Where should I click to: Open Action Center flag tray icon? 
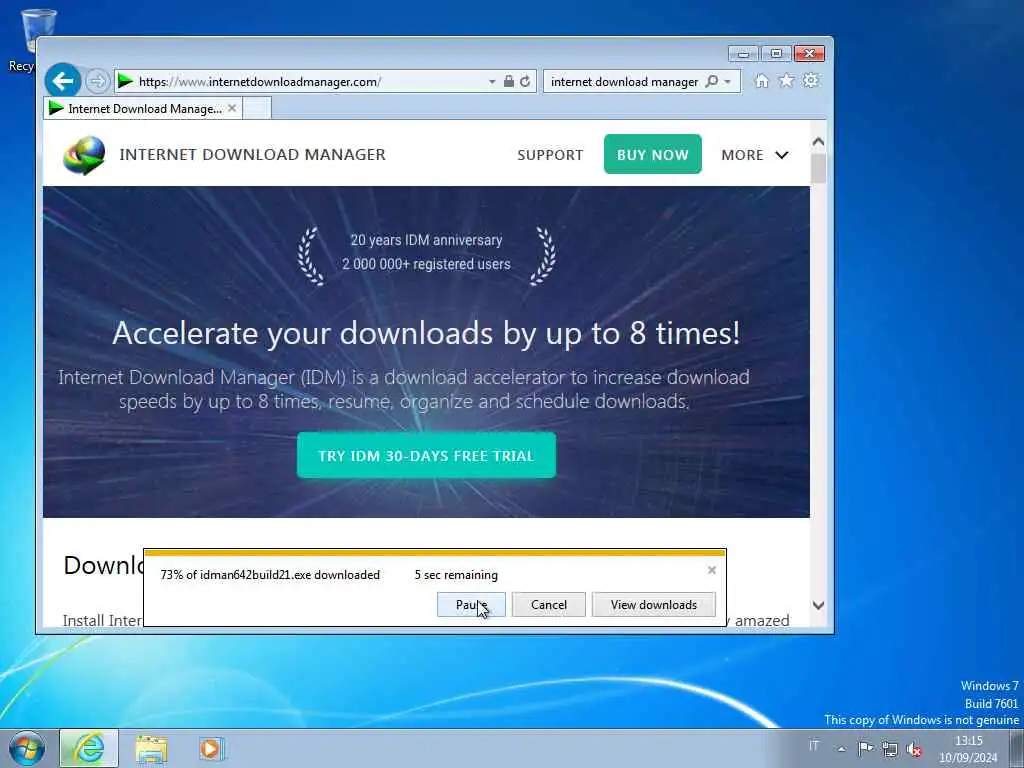click(865, 748)
